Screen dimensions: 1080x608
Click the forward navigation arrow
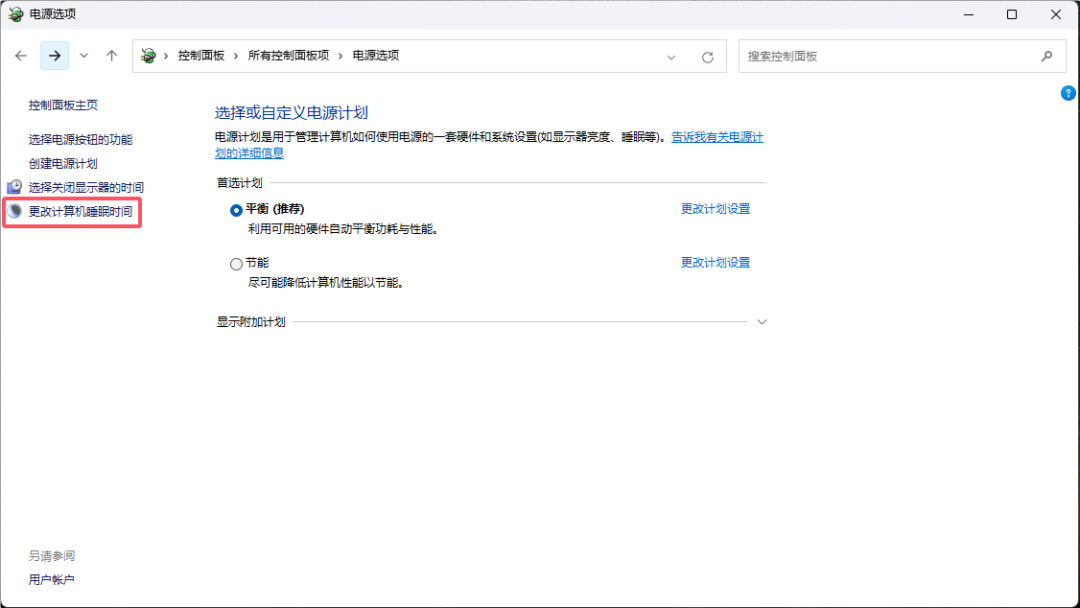(53, 55)
